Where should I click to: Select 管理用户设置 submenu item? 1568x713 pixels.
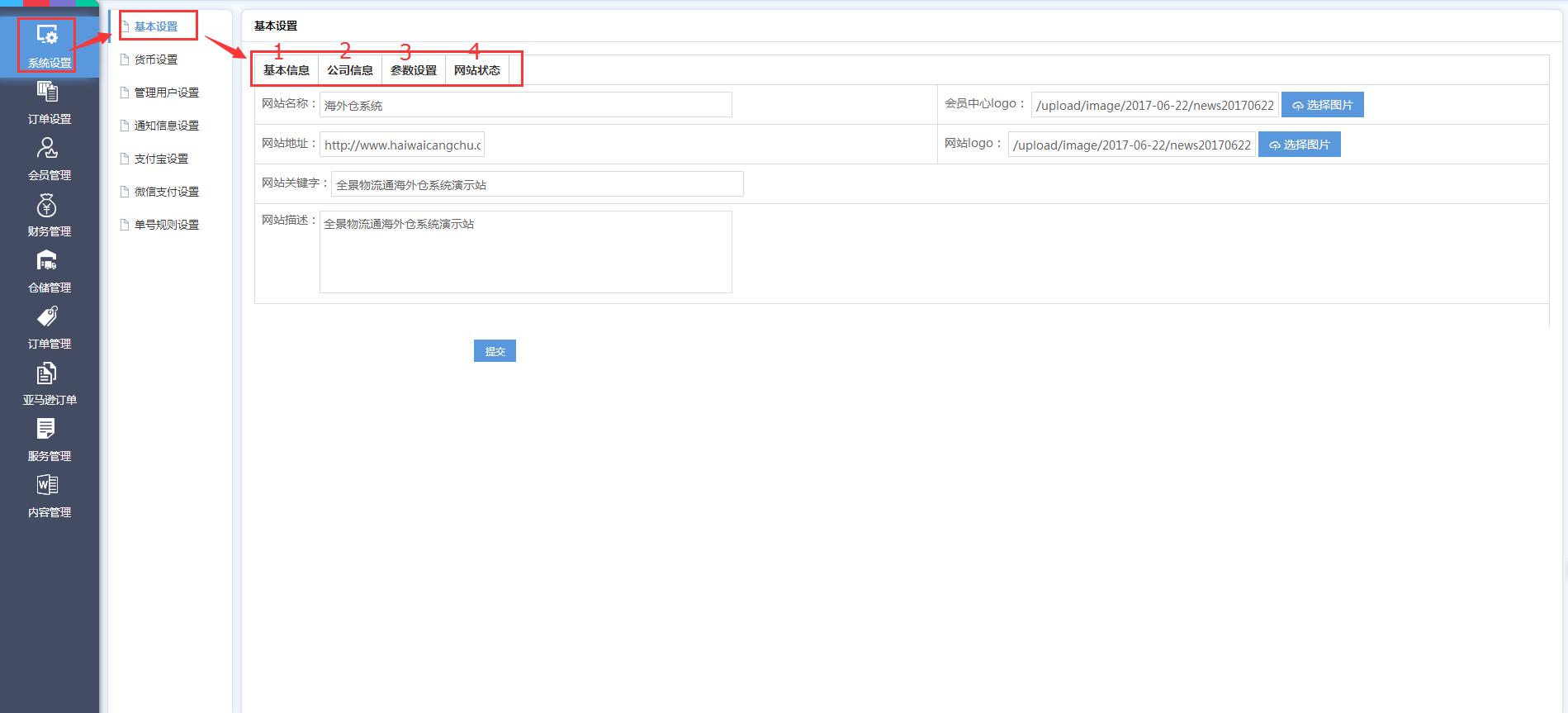pyautogui.click(x=167, y=93)
